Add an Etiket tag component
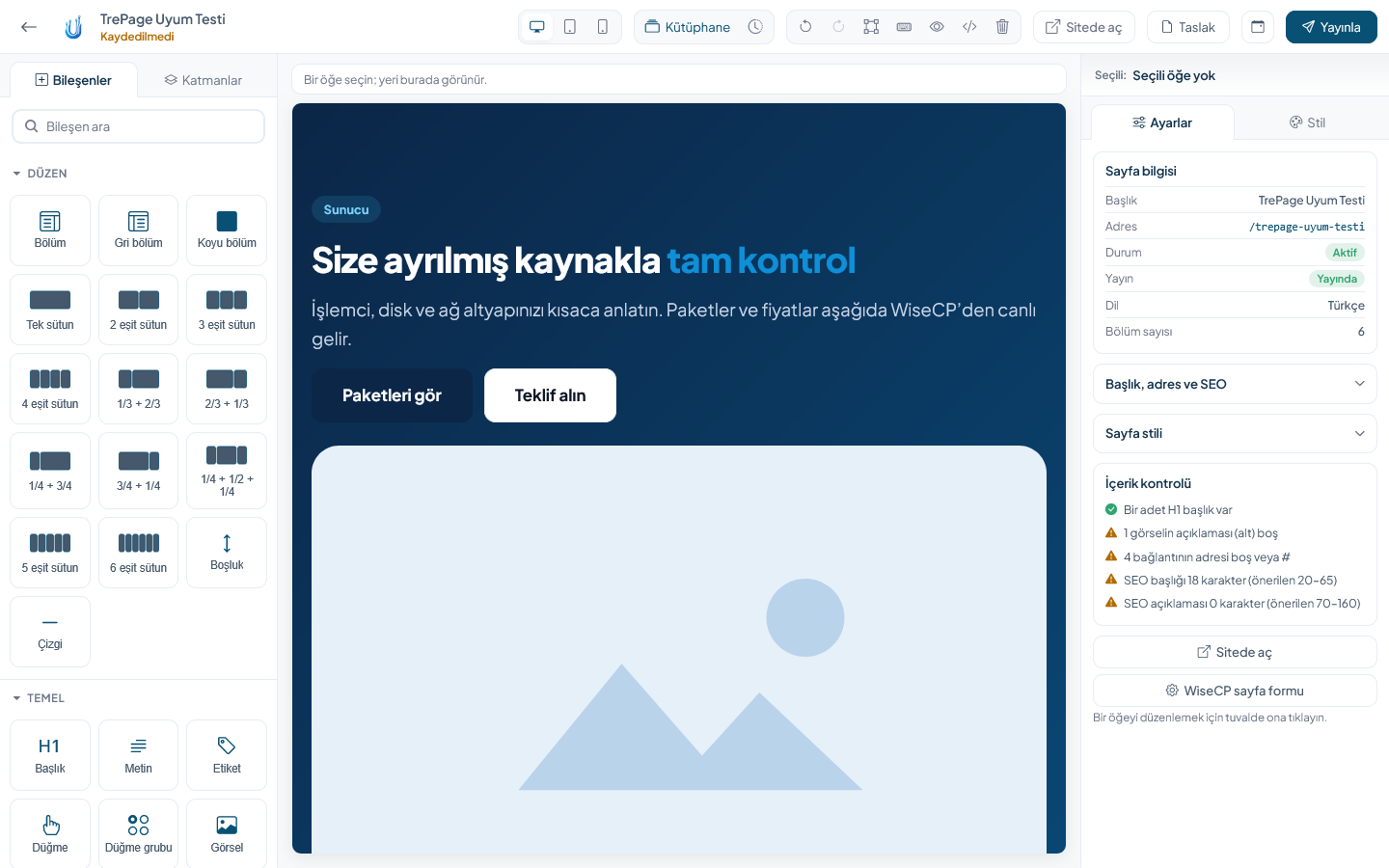The image size is (1389, 868). 227,755
